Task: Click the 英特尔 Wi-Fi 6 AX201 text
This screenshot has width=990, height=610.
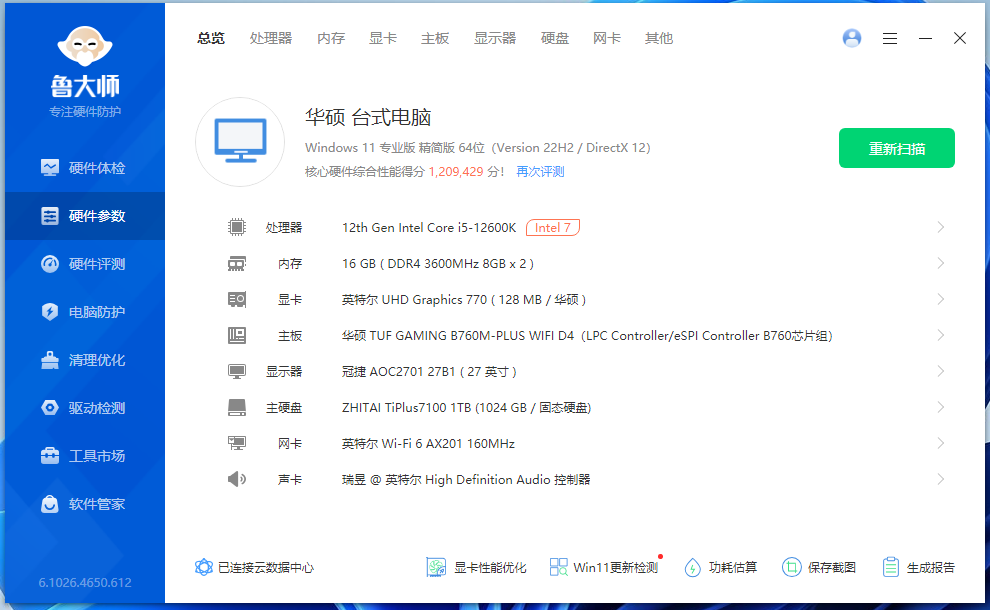Action: click(x=428, y=443)
